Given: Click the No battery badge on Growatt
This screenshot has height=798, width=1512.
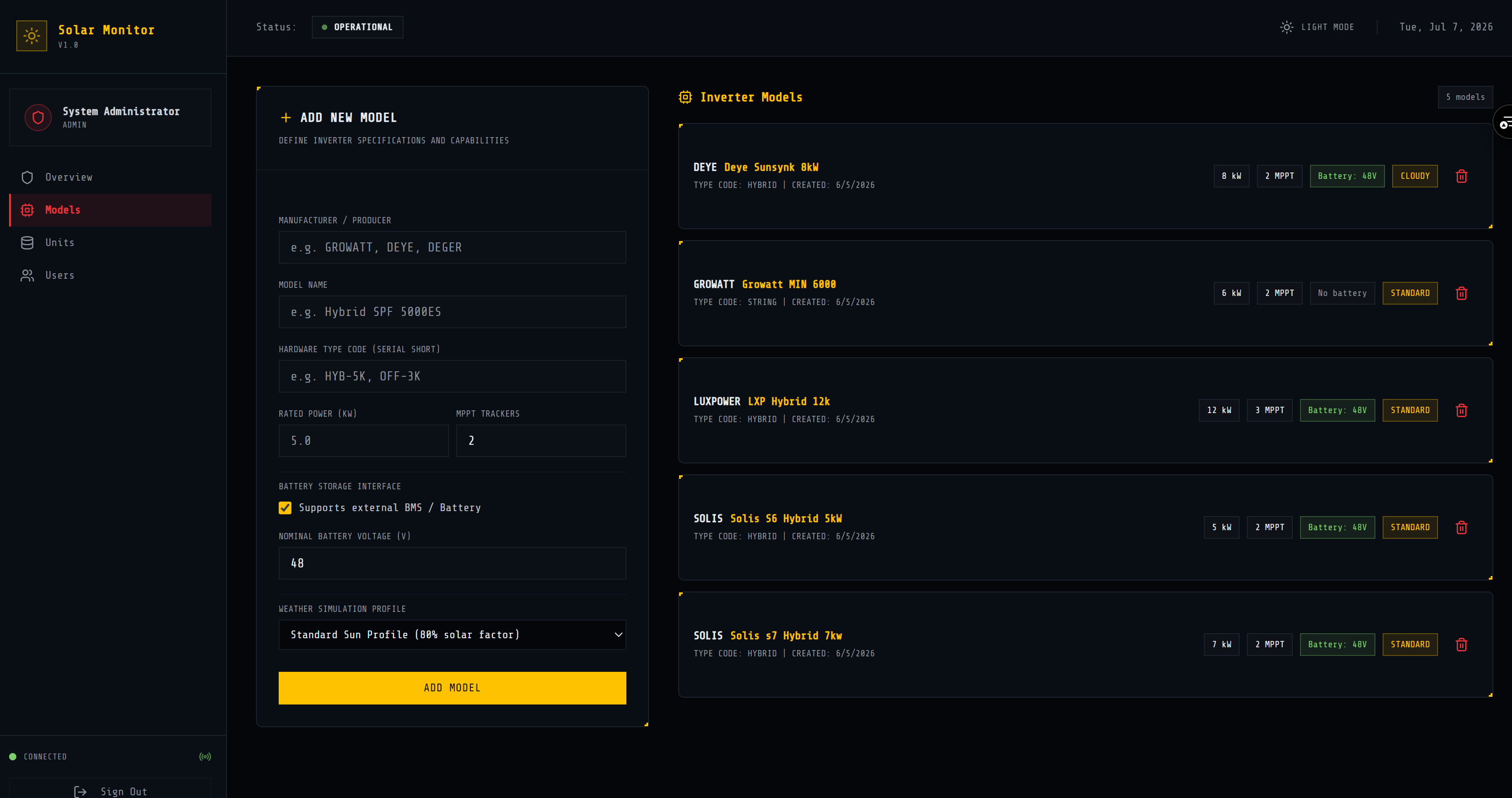Looking at the screenshot, I should 1342,293.
